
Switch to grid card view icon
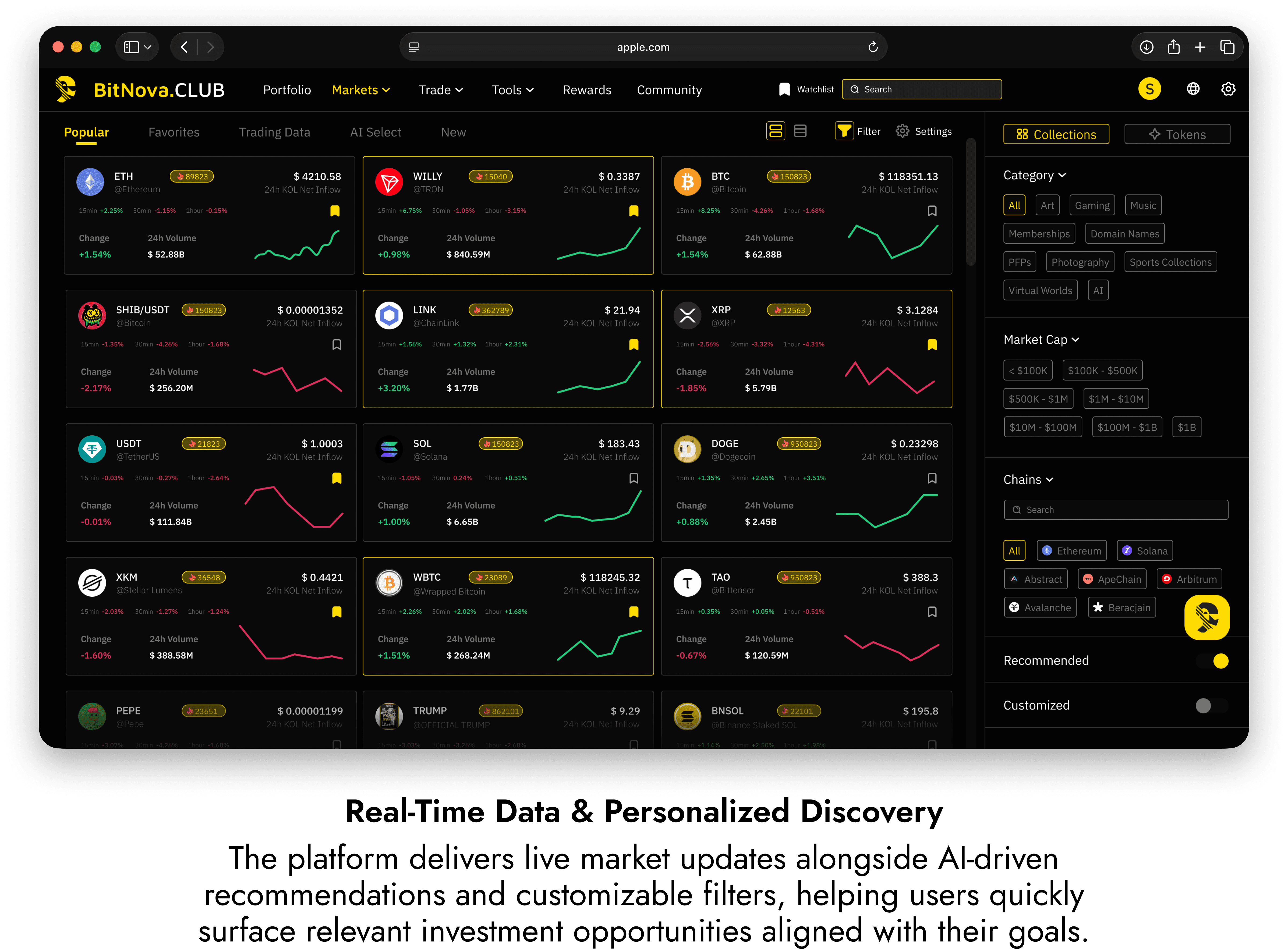click(776, 131)
